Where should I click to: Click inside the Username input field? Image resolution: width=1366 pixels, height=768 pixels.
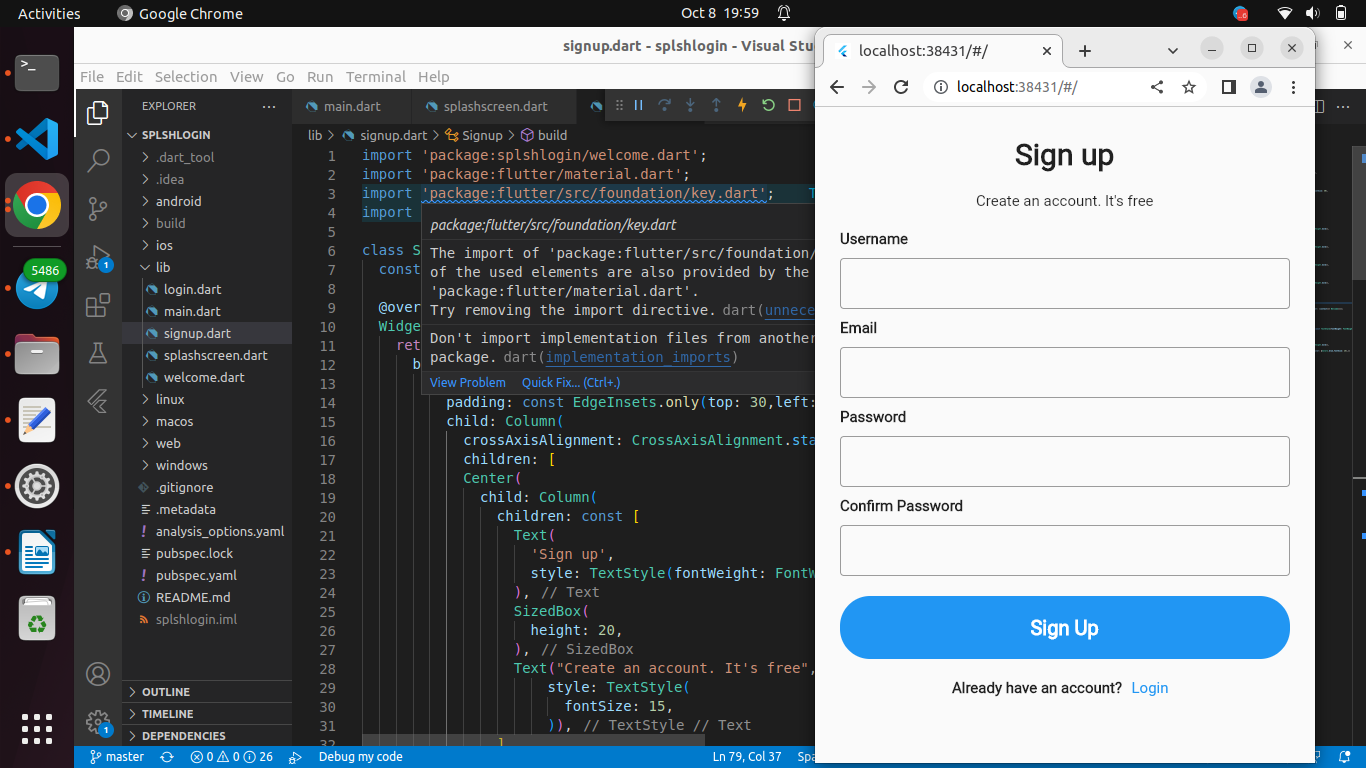(1064, 283)
